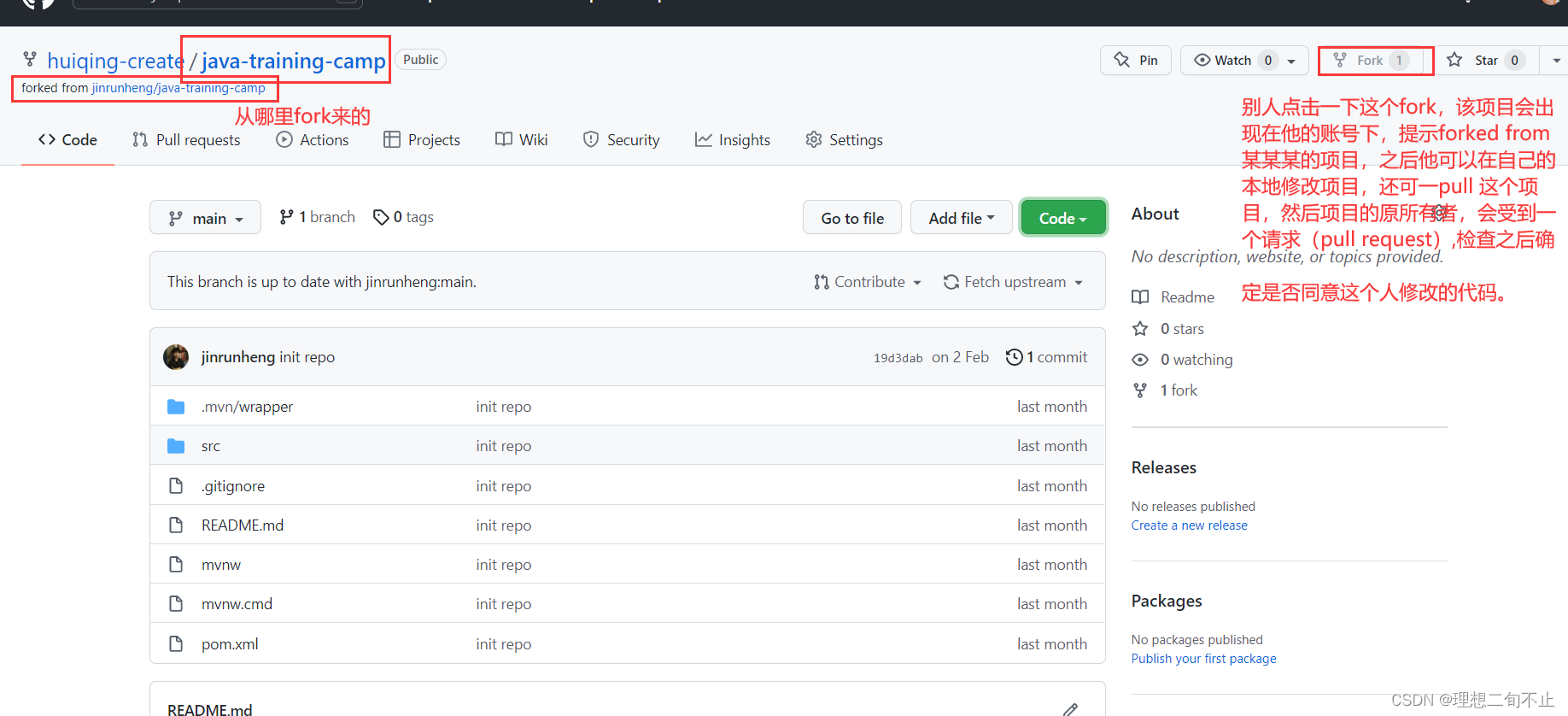Open the jinrunheng author link
Image resolution: width=1568 pixels, height=716 pixels.
click(238, 357)
